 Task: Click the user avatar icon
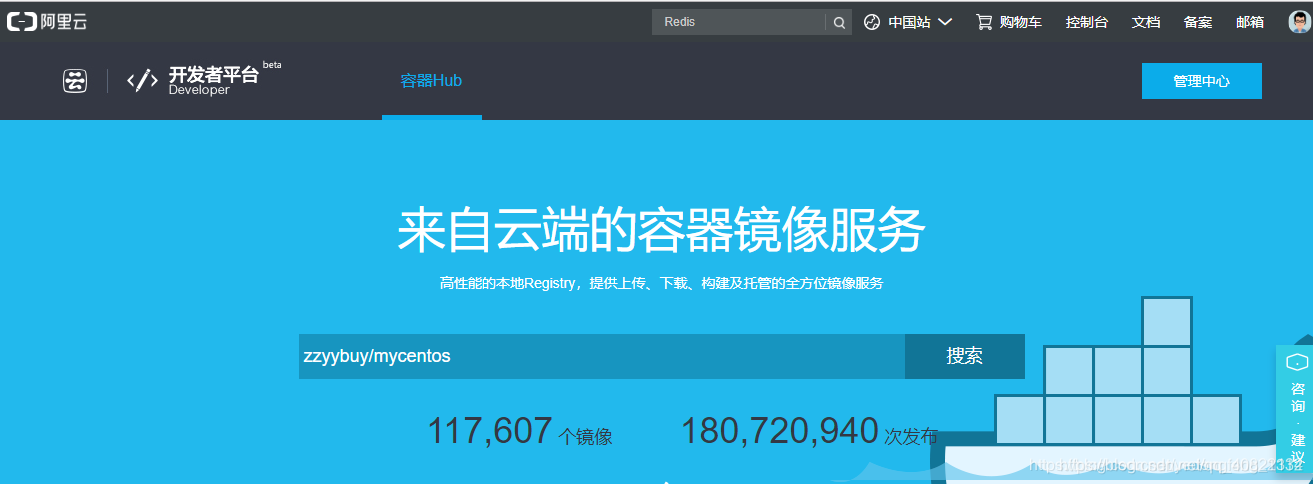pyautogui.click(x=1300, y=22)
